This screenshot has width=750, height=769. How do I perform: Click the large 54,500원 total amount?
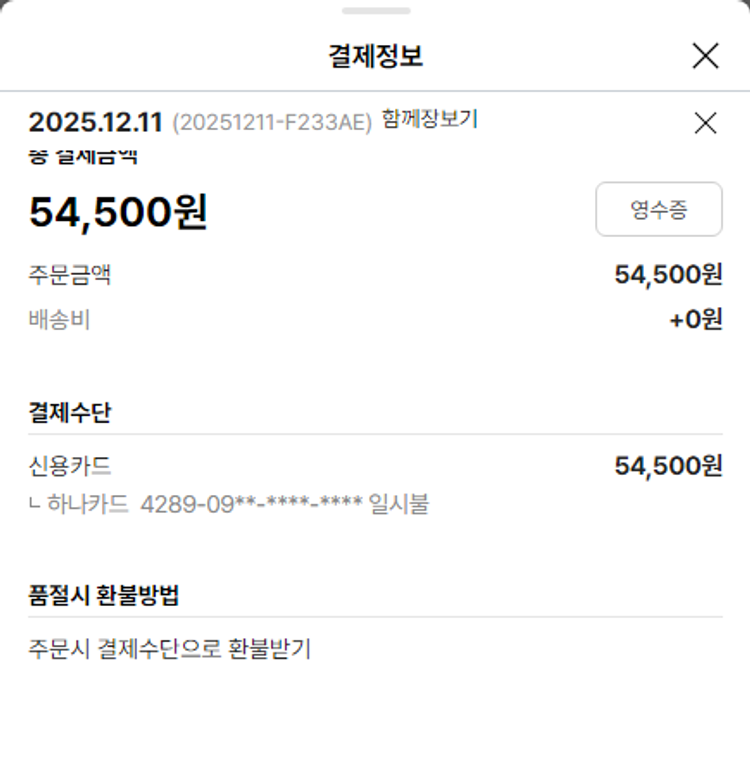click(x=118, y=212)
